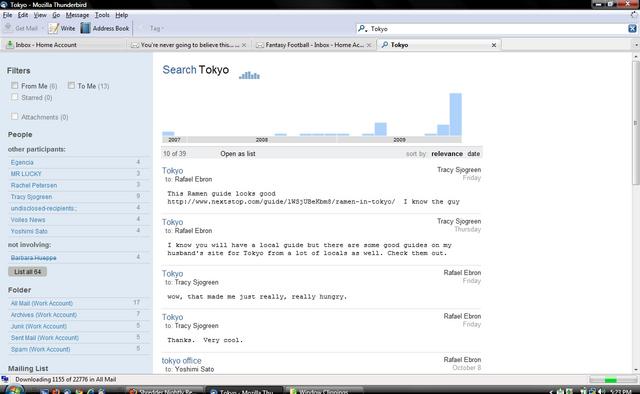Screen dimensions: 640x394
Task: Click the Write pencil icon
Action: 53,28
